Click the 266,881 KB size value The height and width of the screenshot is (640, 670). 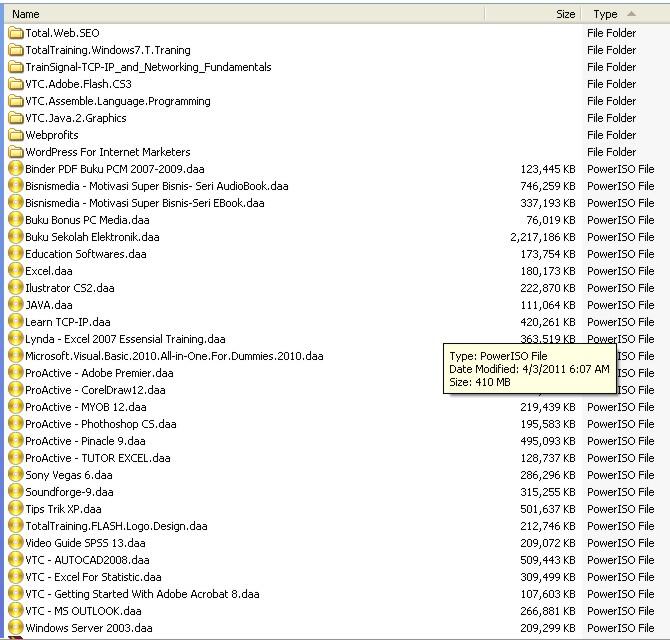click(548, 611)
